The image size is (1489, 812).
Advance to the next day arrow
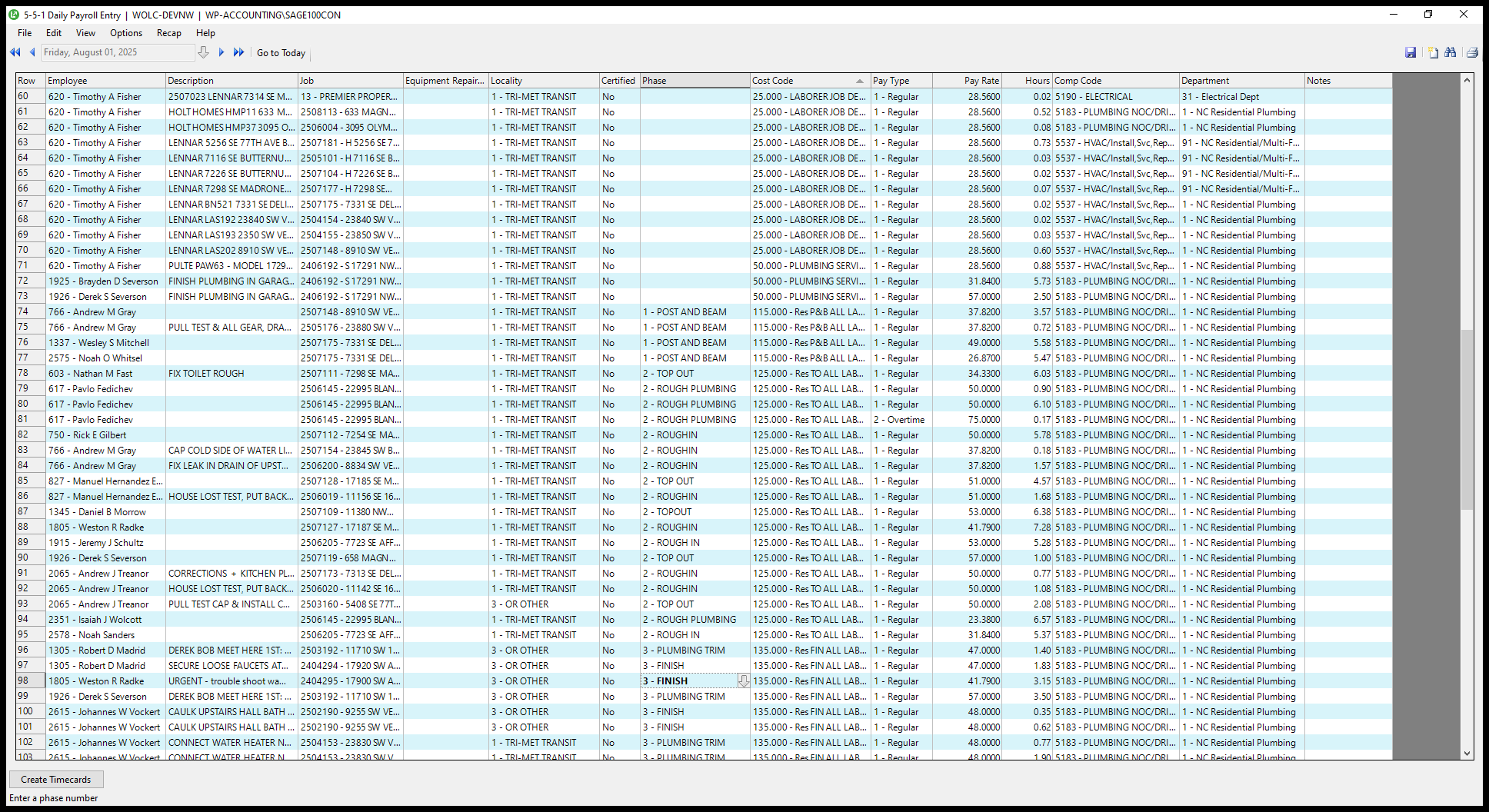[222, 52]
